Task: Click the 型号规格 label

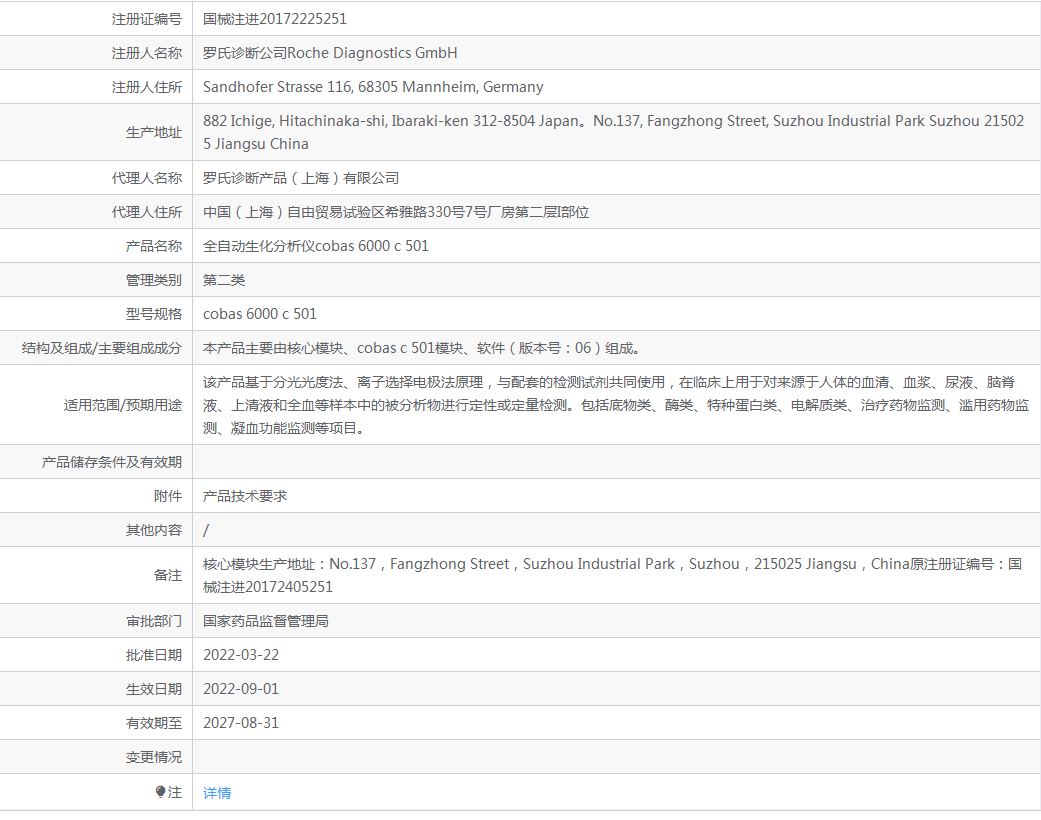Action: (153, 314)
